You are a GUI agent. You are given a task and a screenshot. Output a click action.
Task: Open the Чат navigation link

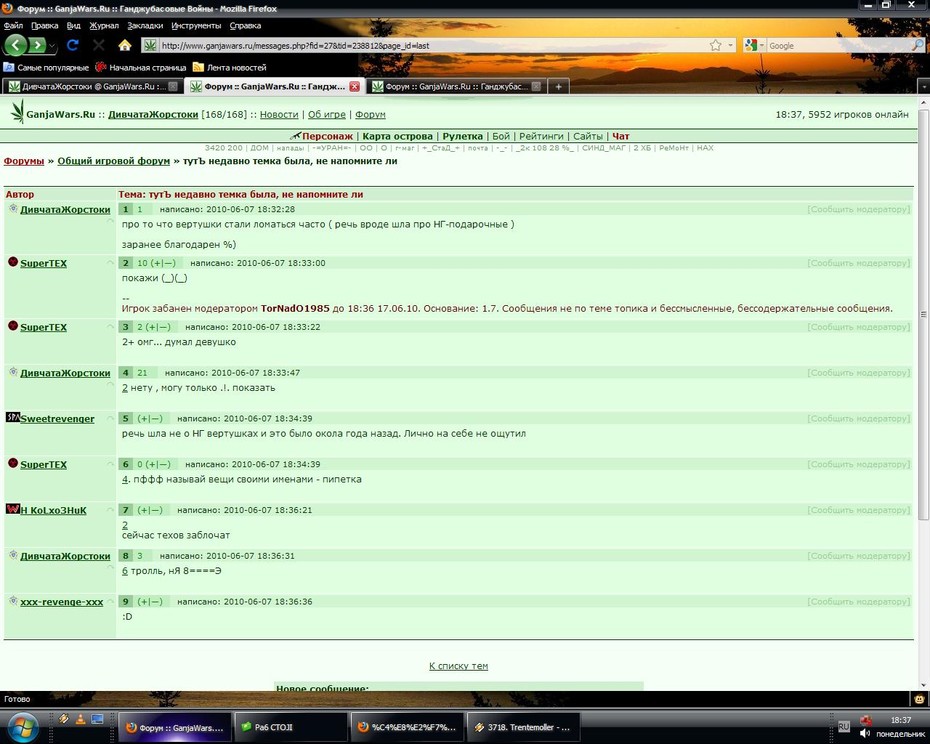click(x=620, y=136)
